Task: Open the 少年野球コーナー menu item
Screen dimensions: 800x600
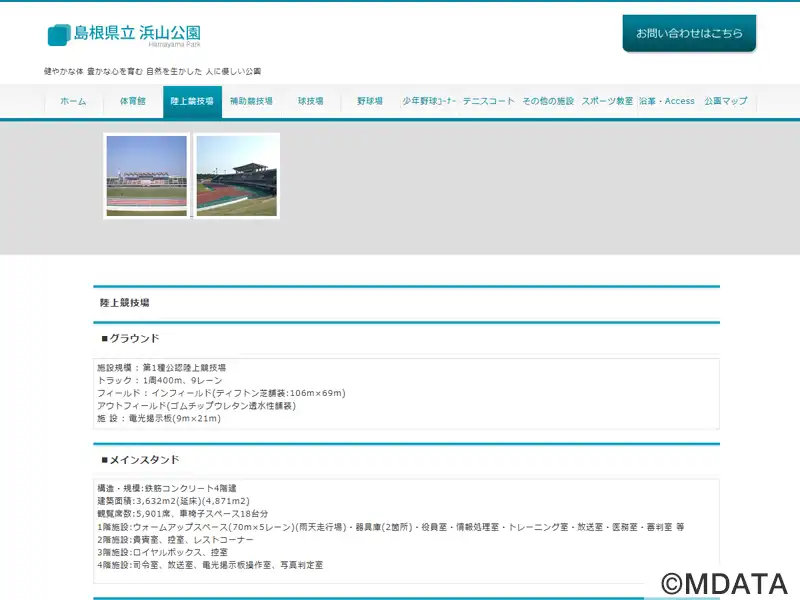Action: pos(429,101)
